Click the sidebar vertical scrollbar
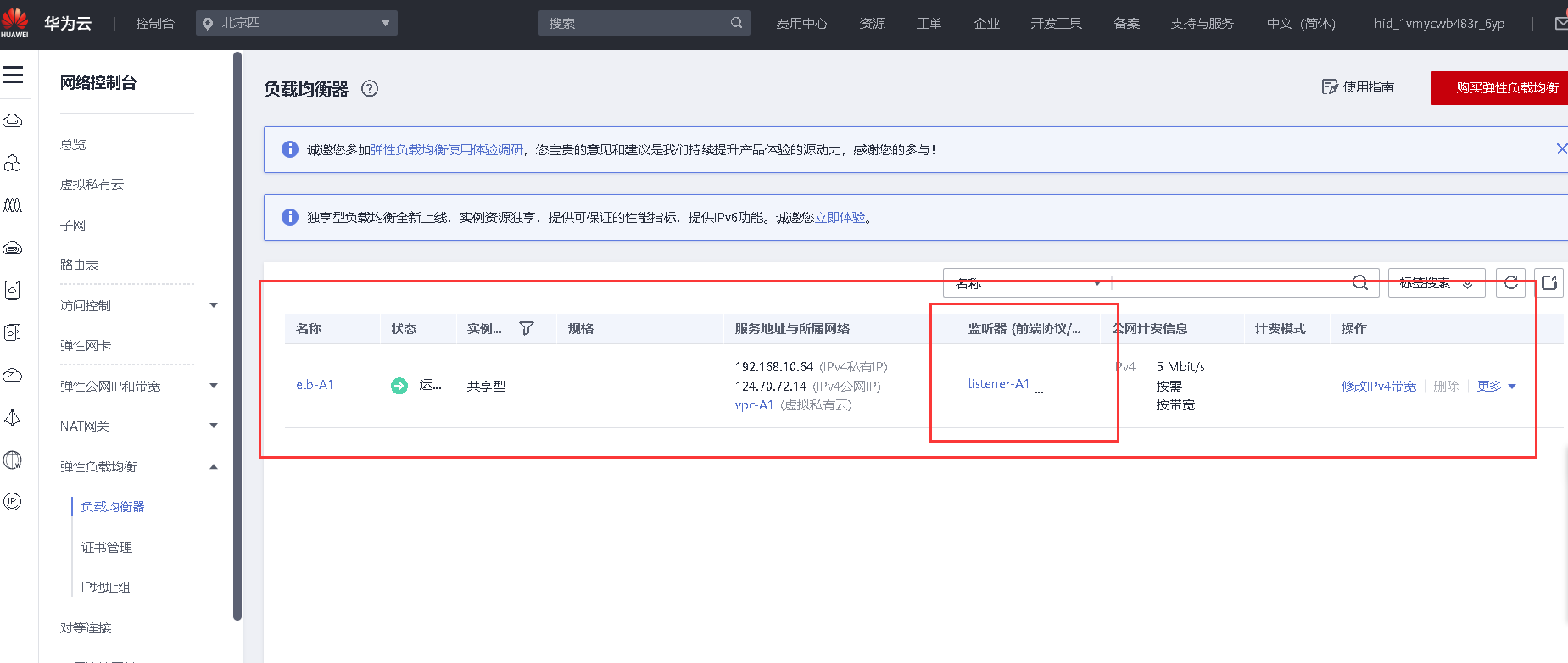Image resolution: width=1568 pixels, height=663 pixels. click(x=237, y=337)
